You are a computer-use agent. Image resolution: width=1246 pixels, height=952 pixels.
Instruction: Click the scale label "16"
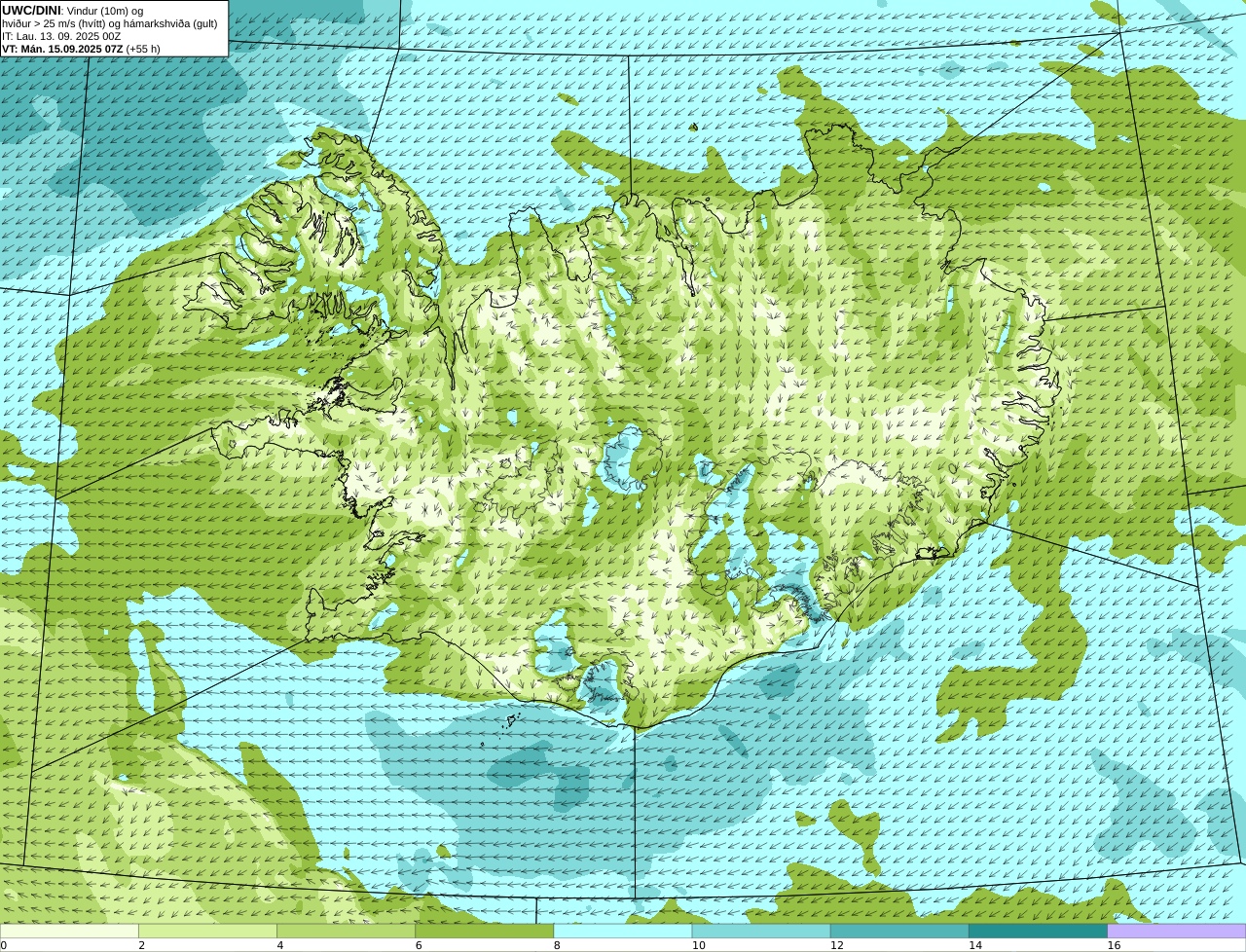[1114, 945]
